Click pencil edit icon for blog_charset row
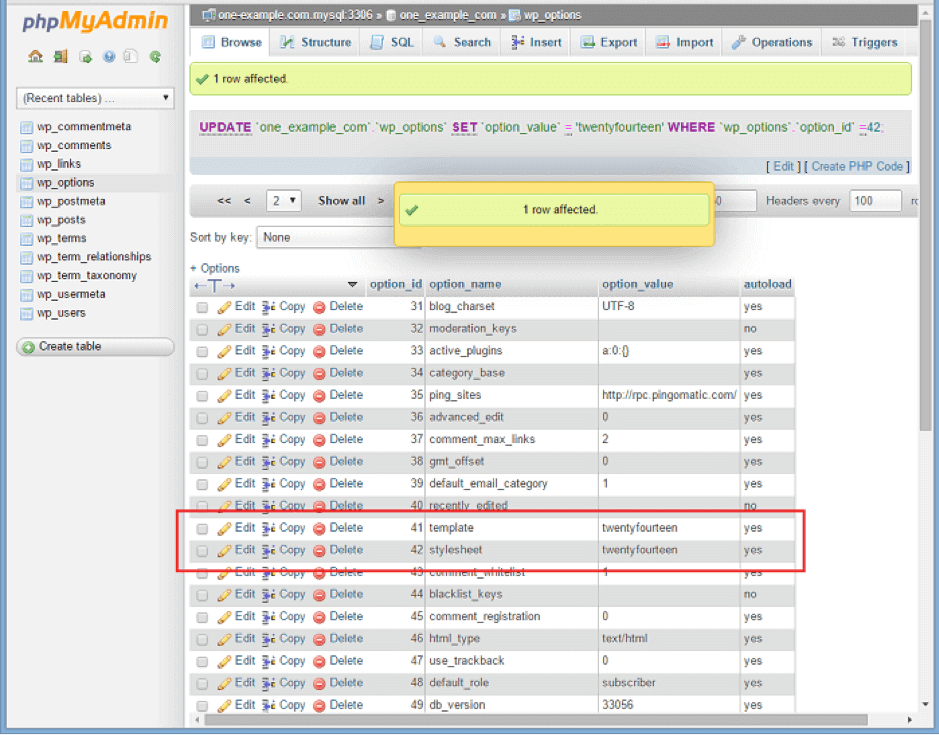 click(224, 307)
